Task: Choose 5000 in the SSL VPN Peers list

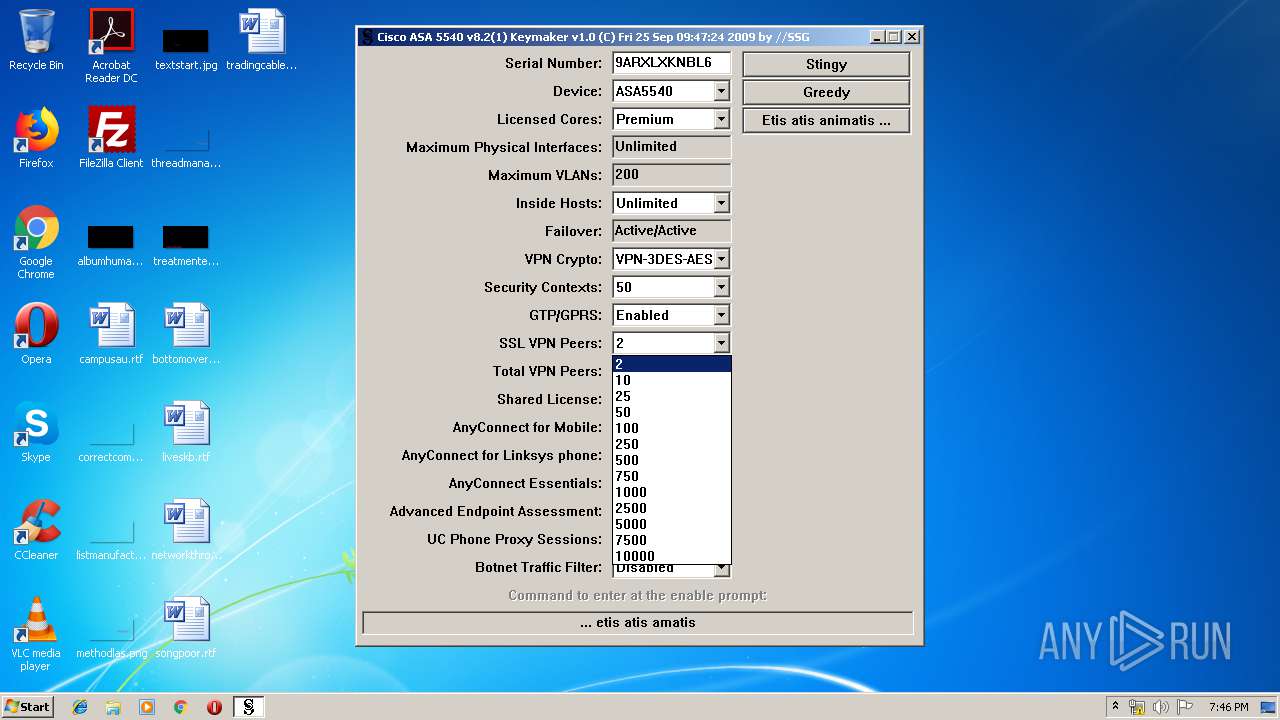Action: 672,524
